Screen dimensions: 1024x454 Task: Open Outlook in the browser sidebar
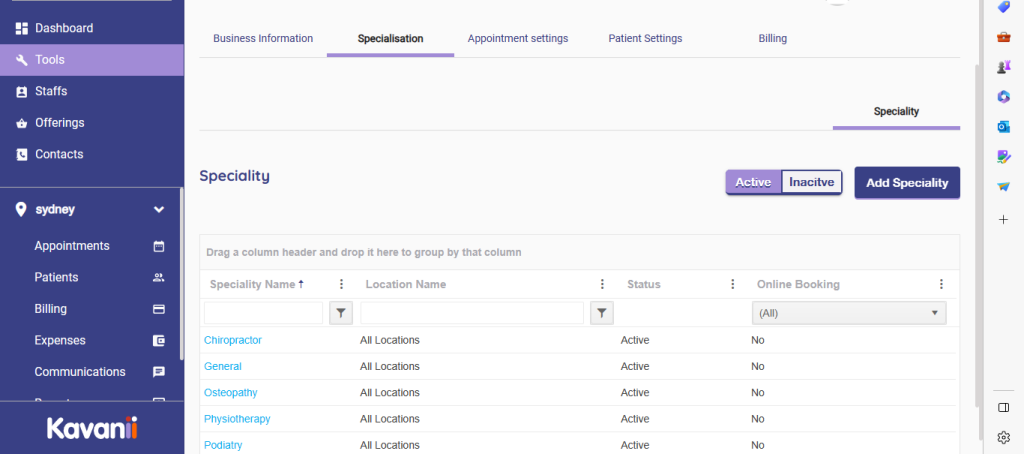(x=1003, y=126)
